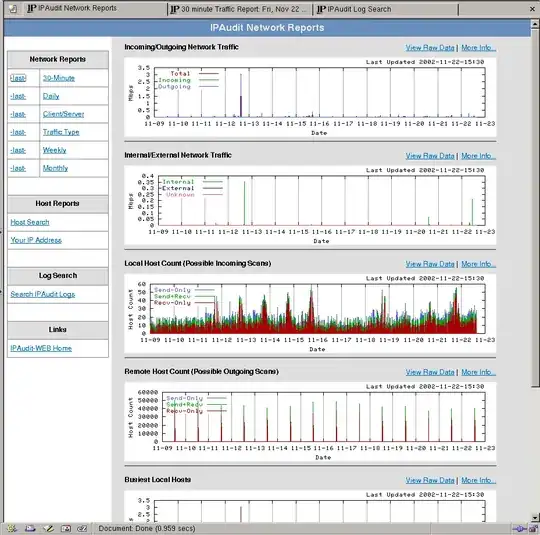
Task: Close the current tab with X button
Action: pos(532,9)
